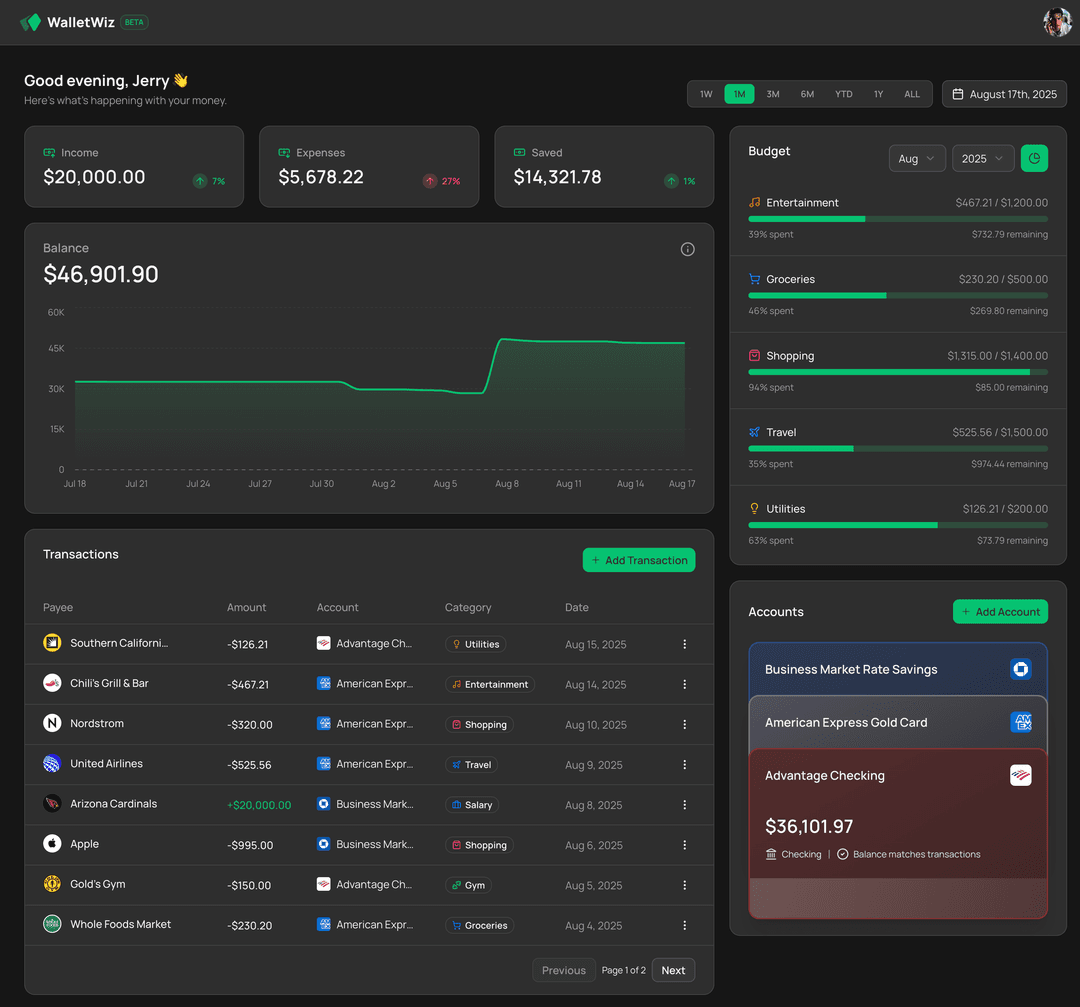Click the WalletWiz logo icon
Image resolution: width=1080 pixels, height=1007 pixels.
[x=31, y=22]
